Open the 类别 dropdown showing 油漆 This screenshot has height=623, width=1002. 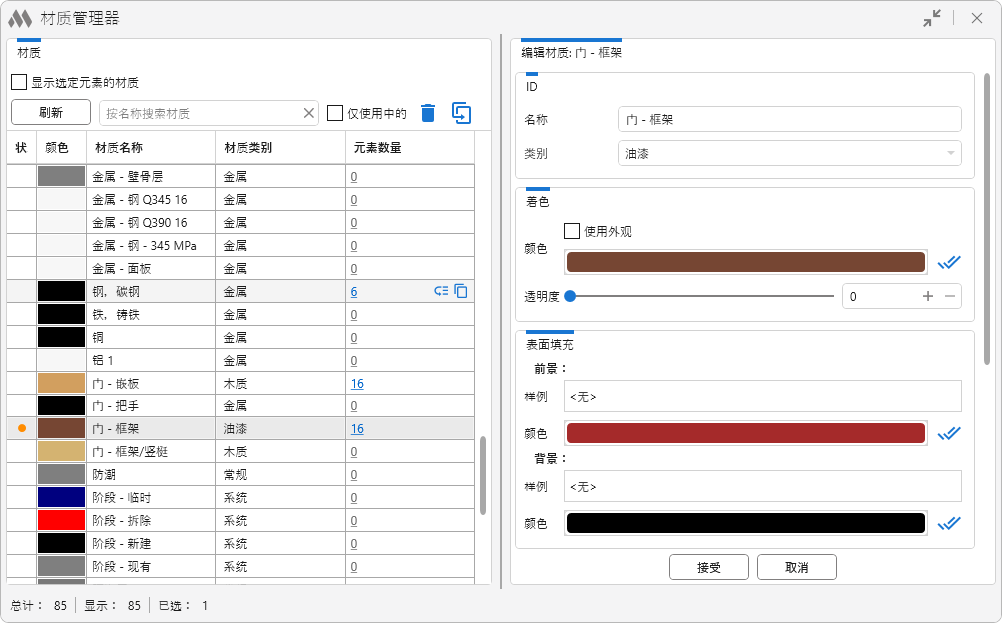(x=789, y=153)
